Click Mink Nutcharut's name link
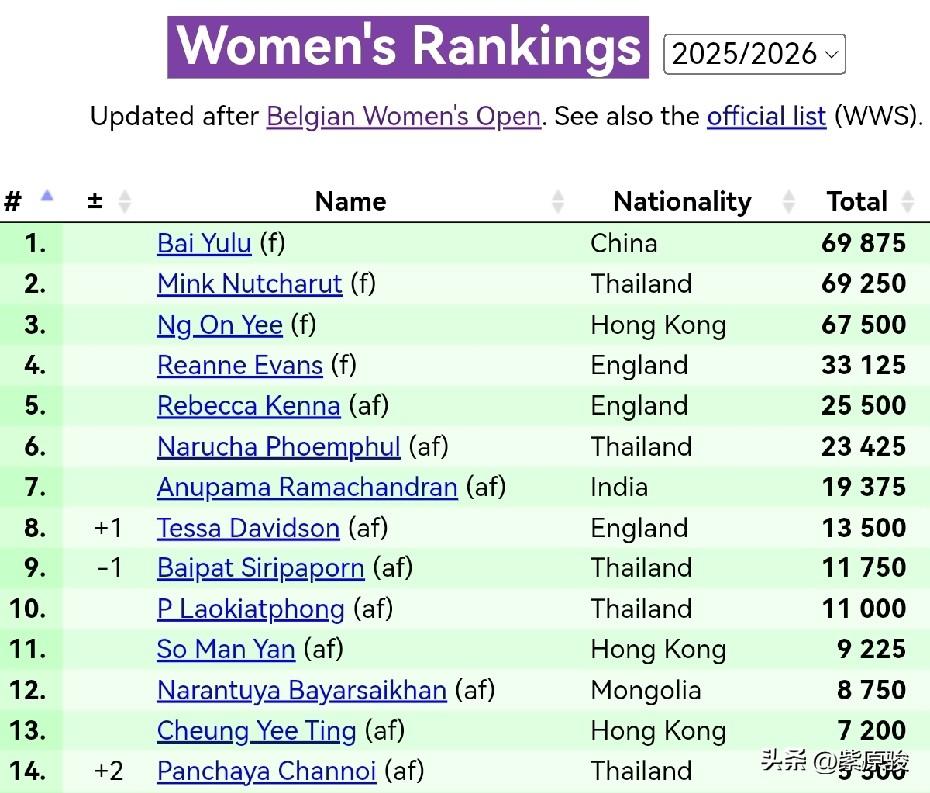 pyautogui.click(x=249, y=284)
